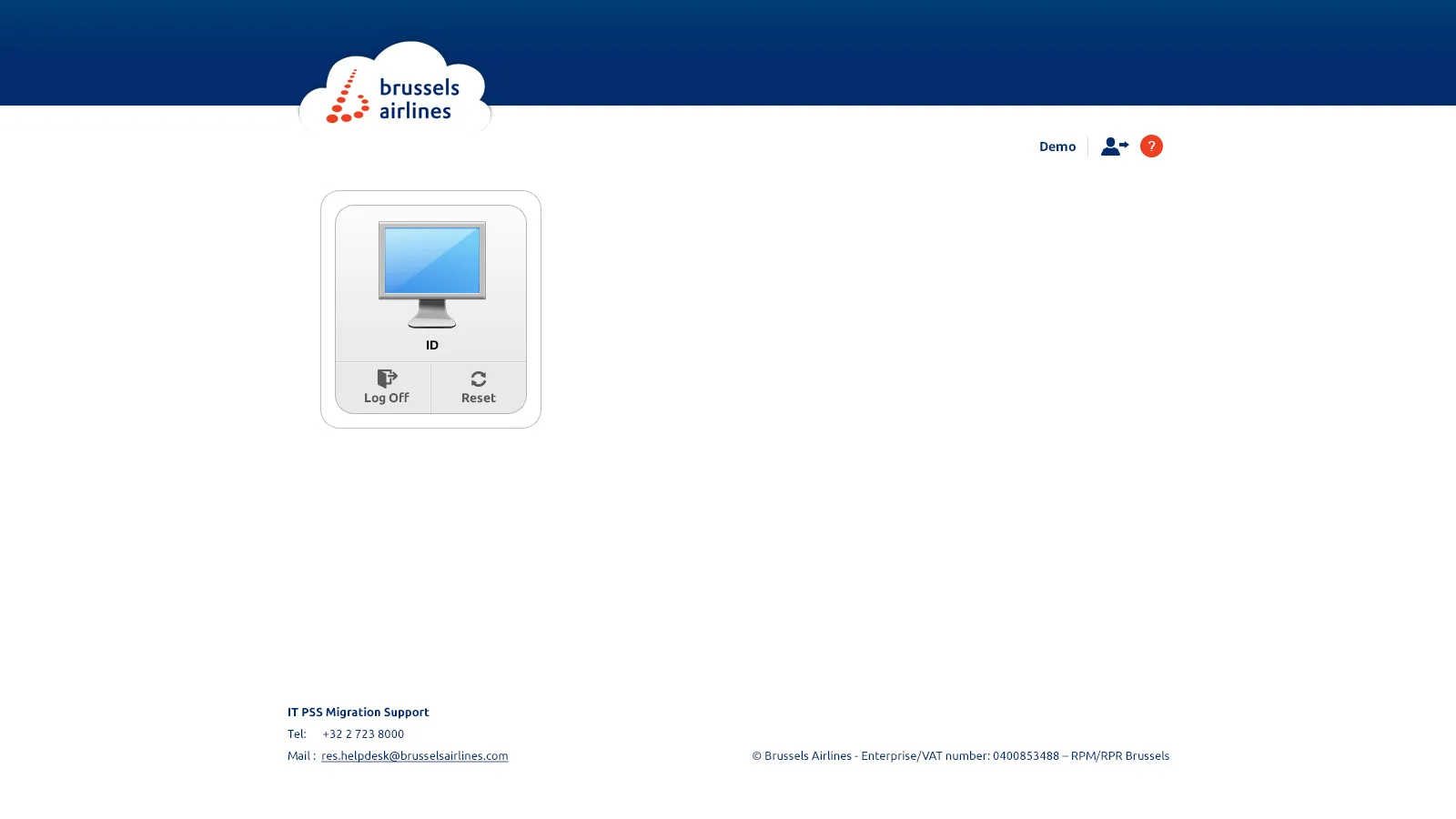Viewport: 1456px width, 819px height.
Task: Click the Demo user label
Action: tap(1057, 147)
